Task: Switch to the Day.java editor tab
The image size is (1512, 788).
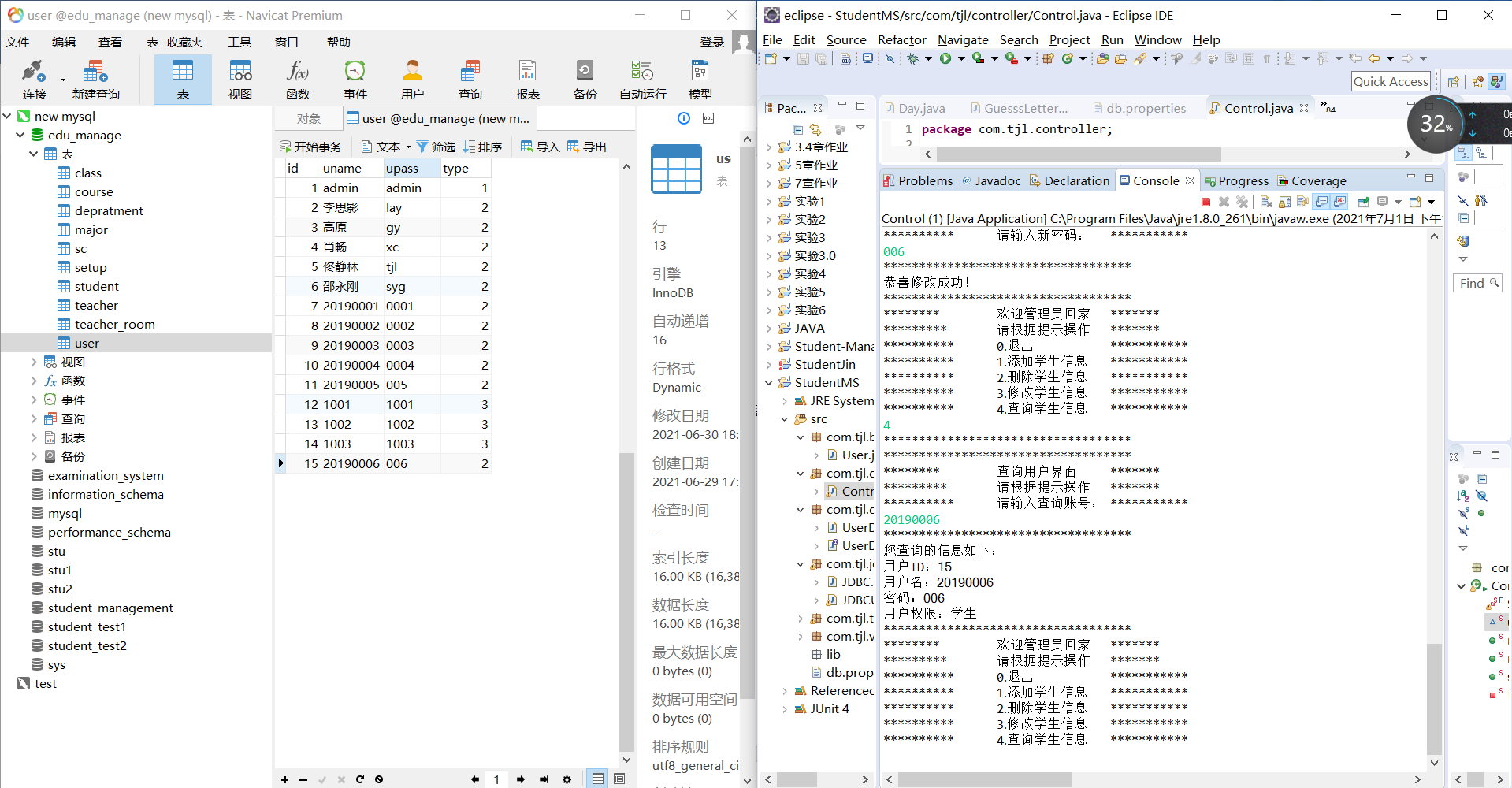Action: tap(914, 108)
